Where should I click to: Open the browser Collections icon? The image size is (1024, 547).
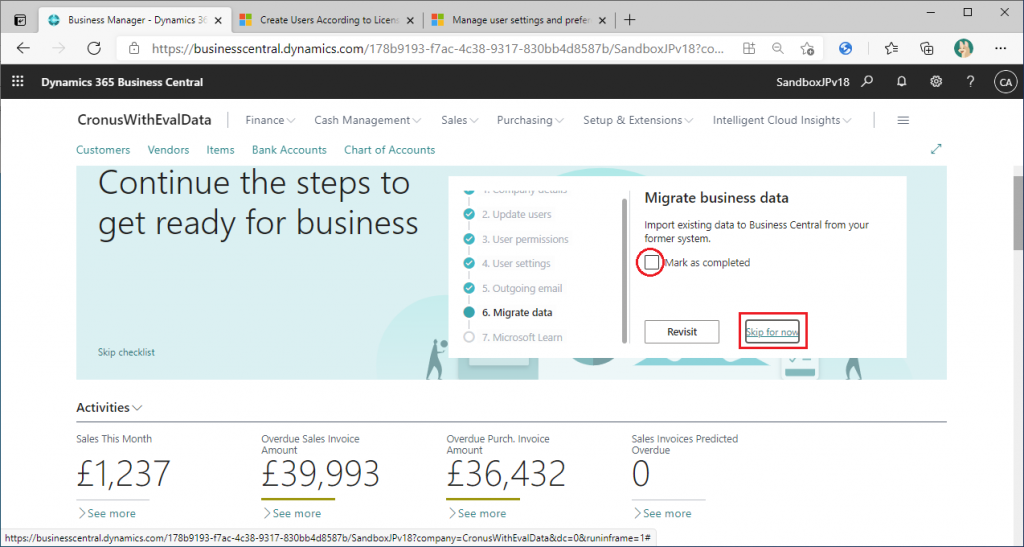pyautogui.click(x=927, y=48)
